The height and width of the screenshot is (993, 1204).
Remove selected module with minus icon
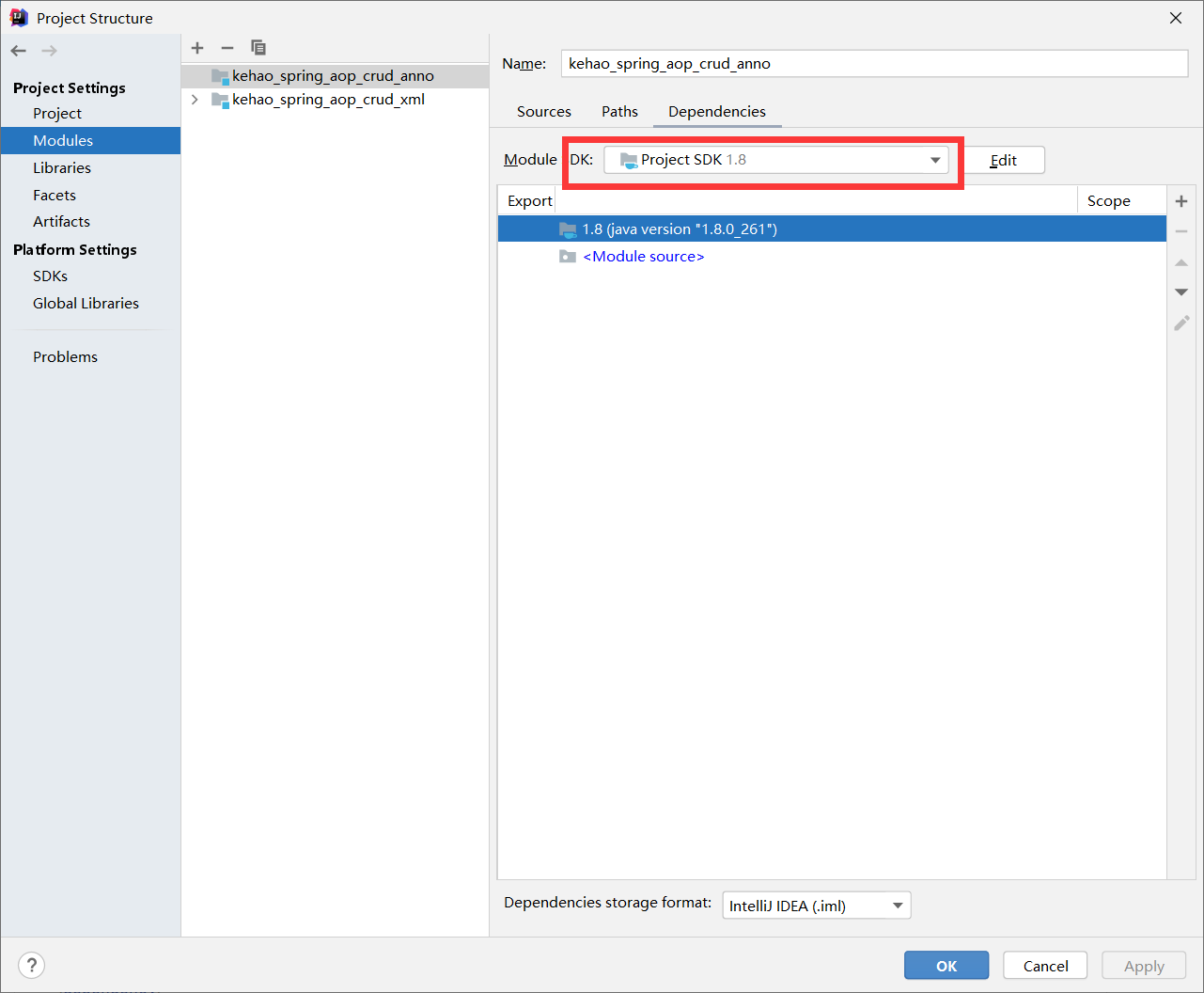point(227,48)
